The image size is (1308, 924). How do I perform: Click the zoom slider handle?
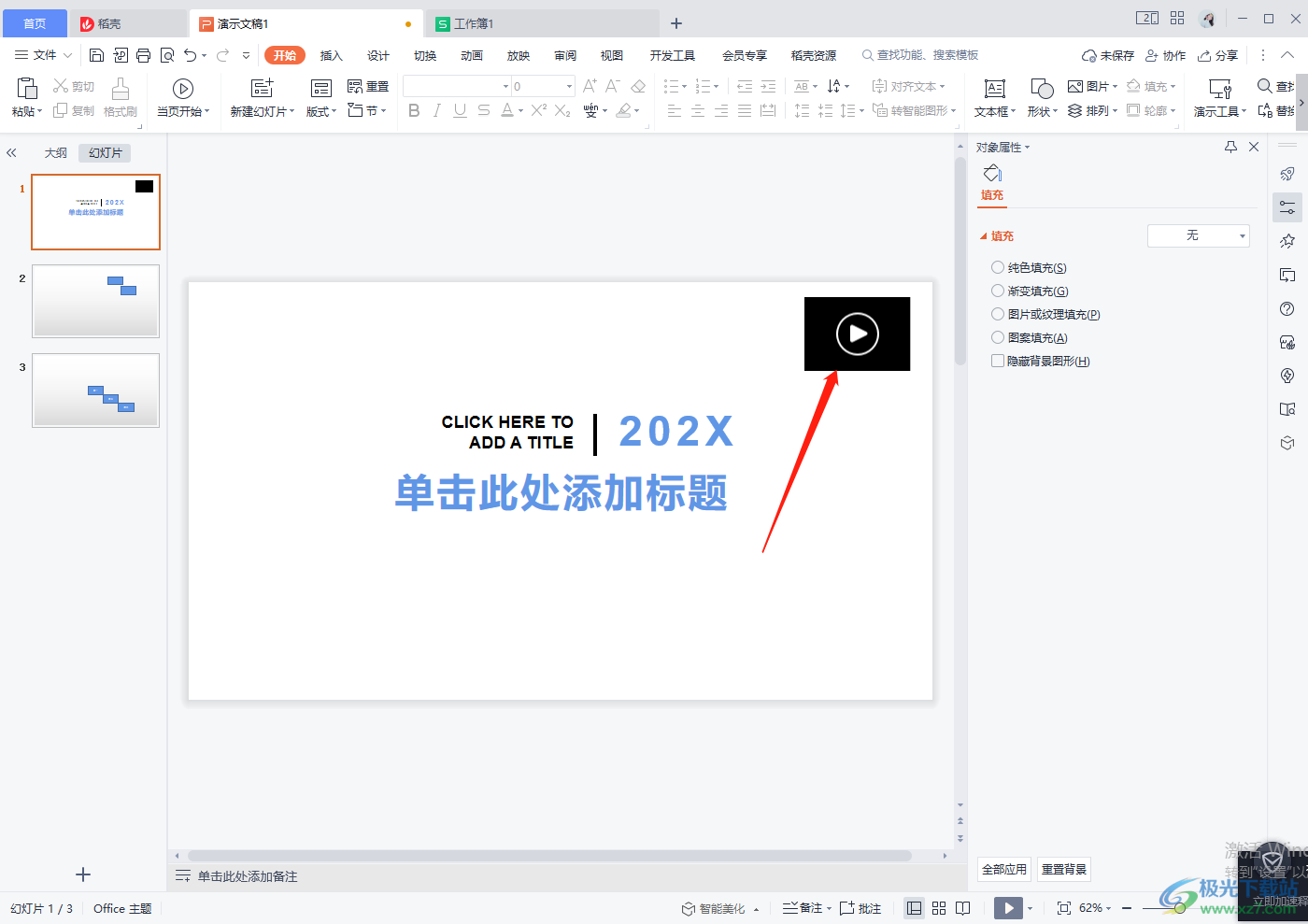1180,908
